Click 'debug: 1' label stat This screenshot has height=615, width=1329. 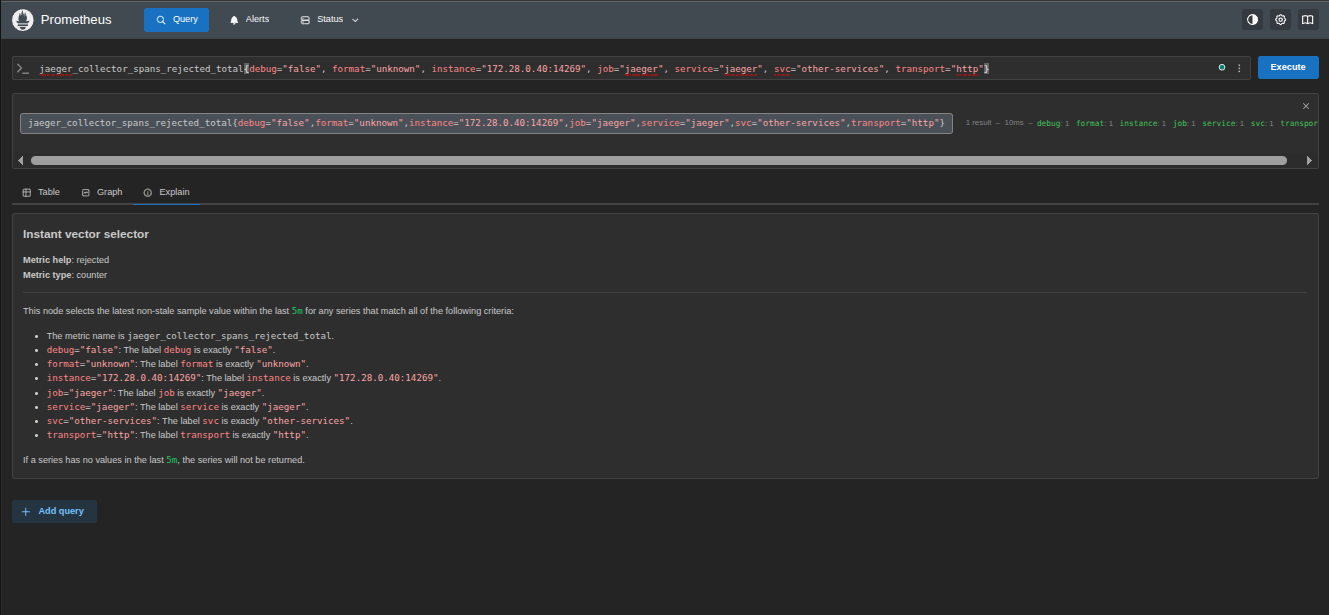click(x=1053, y=123)
